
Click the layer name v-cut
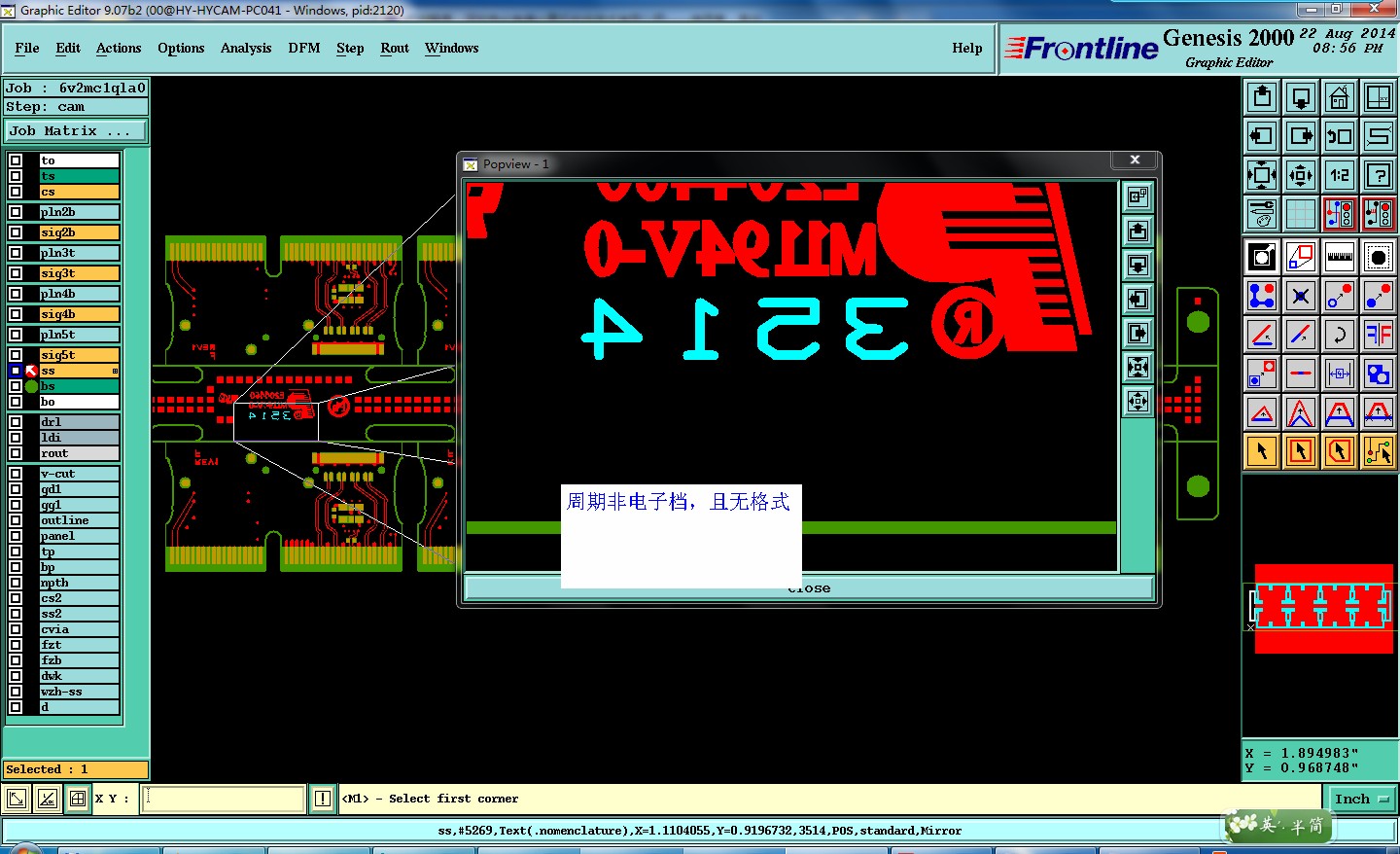(79, 474)
